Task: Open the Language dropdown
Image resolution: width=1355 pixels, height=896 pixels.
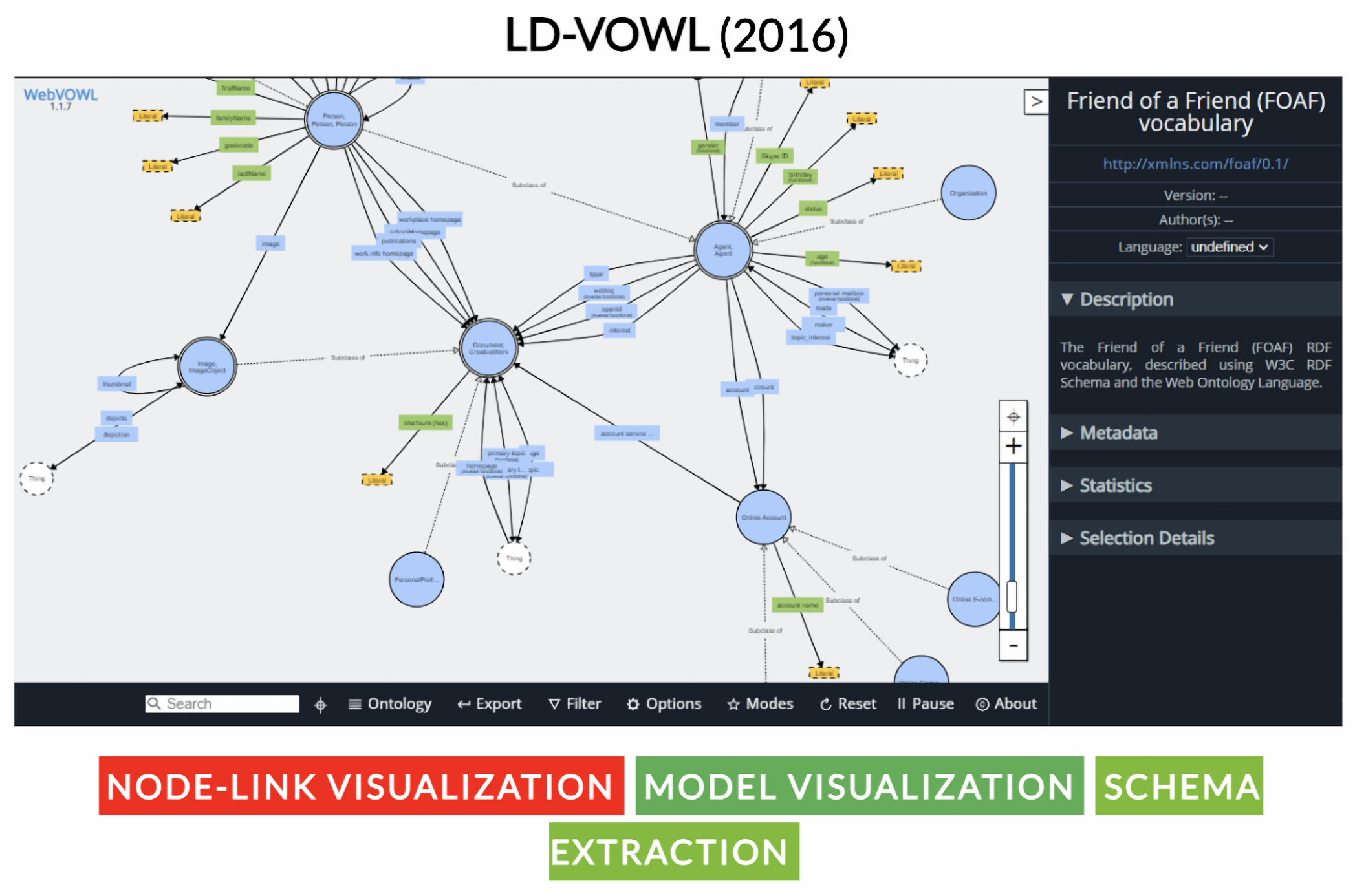Action: tap(1229, 247)
